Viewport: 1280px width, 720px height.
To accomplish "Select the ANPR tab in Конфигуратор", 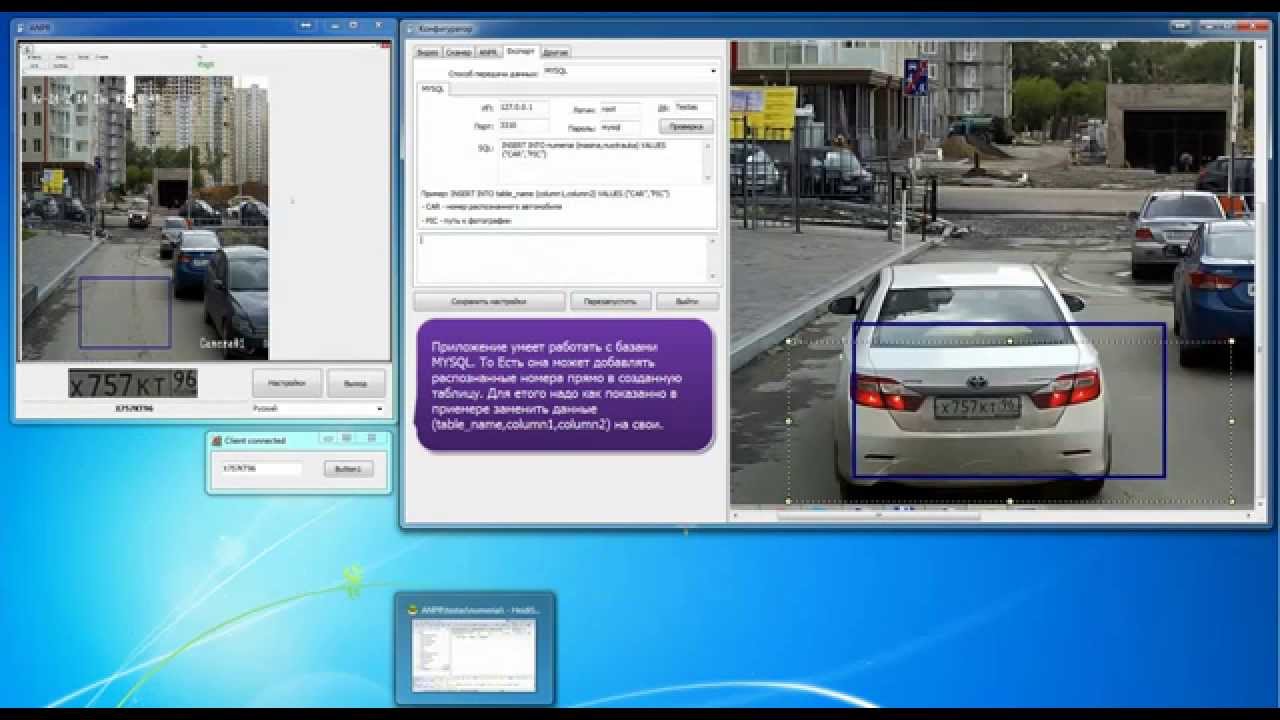I will click(x=488, y=52).
